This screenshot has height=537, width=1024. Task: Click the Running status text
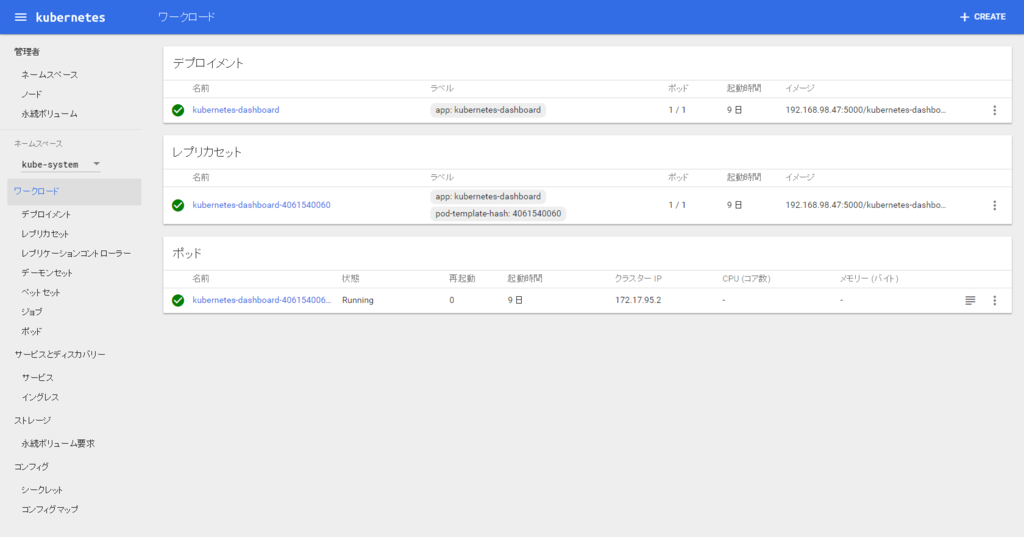[358, 301]
